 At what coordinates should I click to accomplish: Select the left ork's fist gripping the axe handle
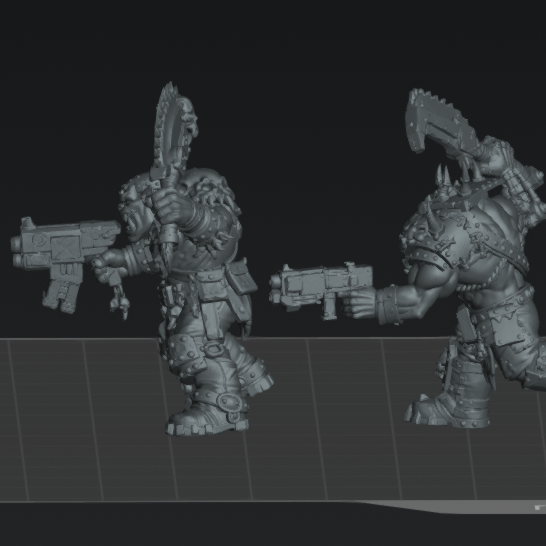coord(172,204)
